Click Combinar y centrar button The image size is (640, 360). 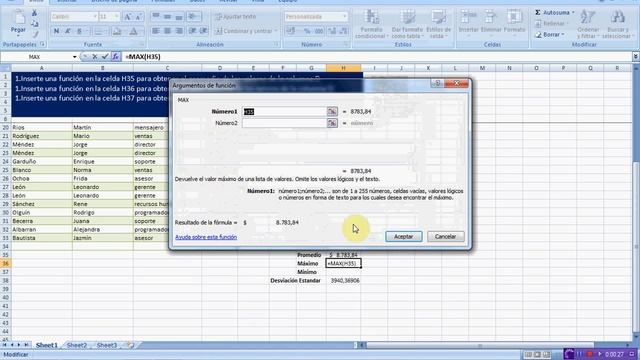point(245,31)
